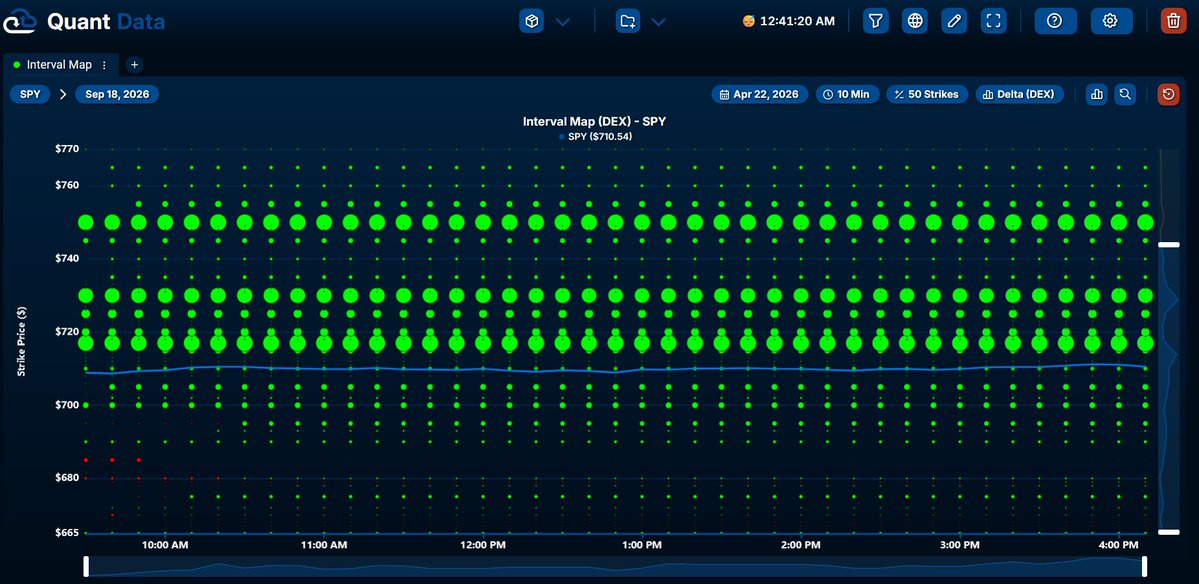Click the bar chart icon beside Delta (DEX)

1098,94
